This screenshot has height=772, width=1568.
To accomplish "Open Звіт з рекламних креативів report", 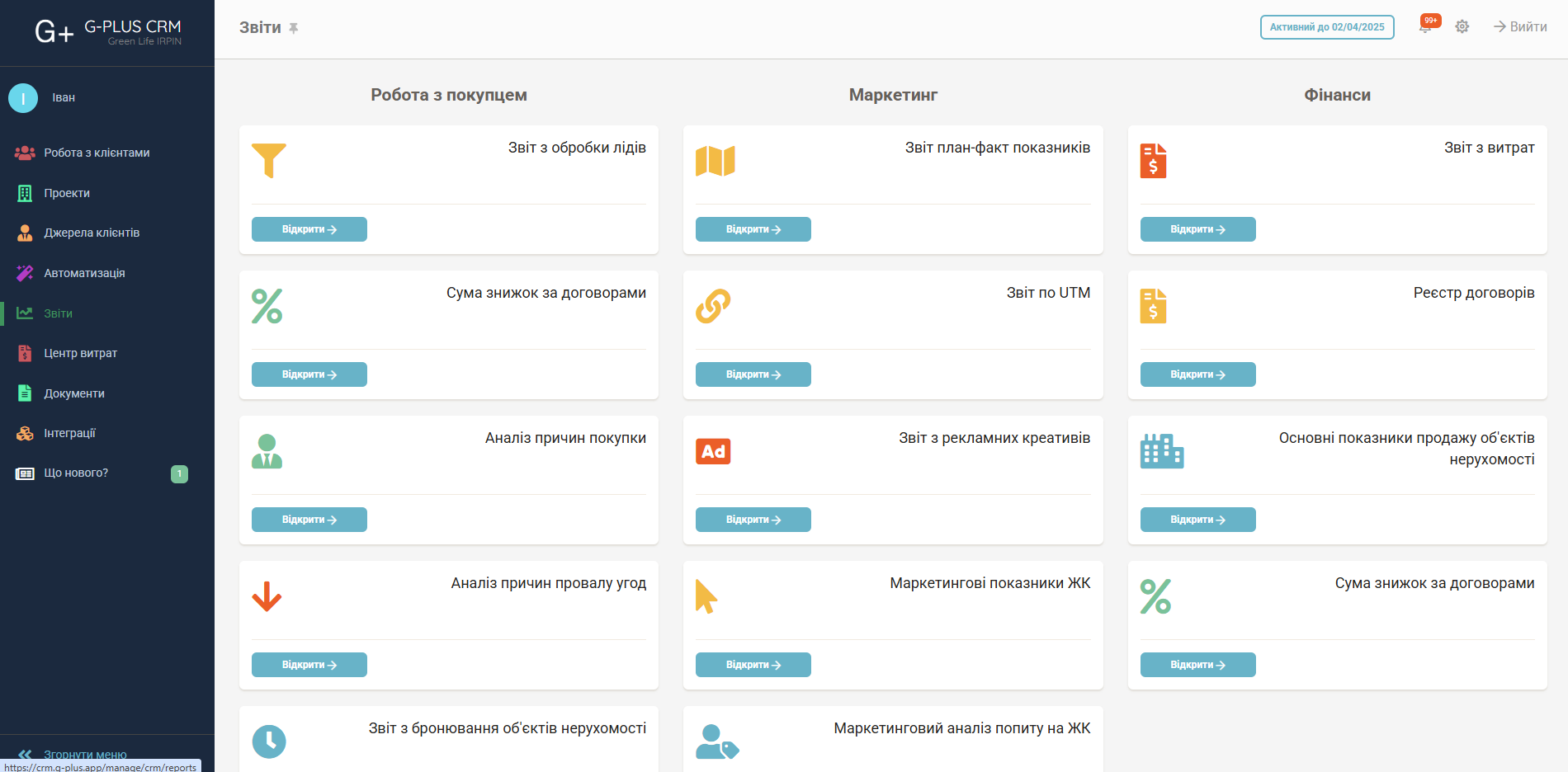I will (753, 520).
